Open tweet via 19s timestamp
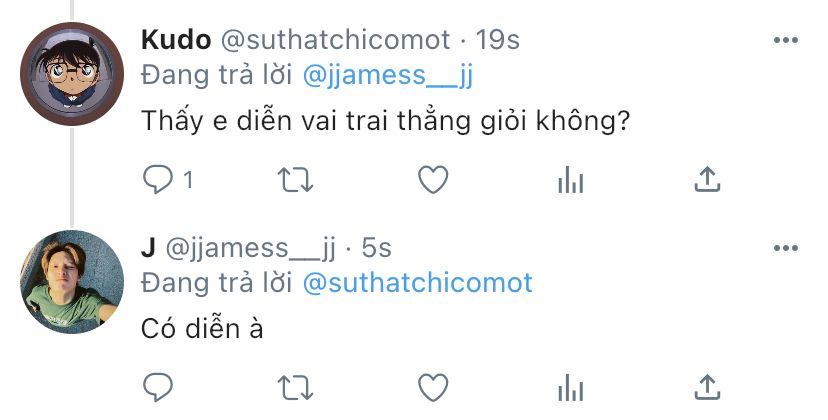Viewport: 828px width, 420px height. point(497,40)
